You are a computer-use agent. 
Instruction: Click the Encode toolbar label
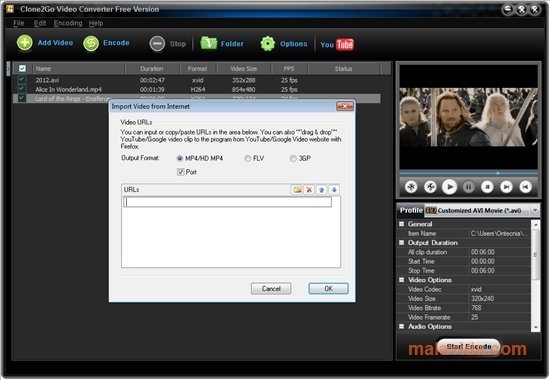point(116,43)
